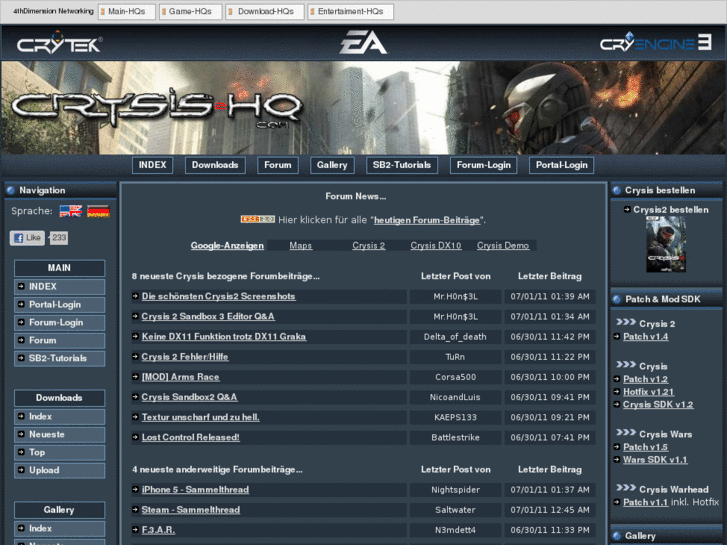Open the Main-HQs network tab
This screenshot has height=545, width=727.
[x=127, y=12]
